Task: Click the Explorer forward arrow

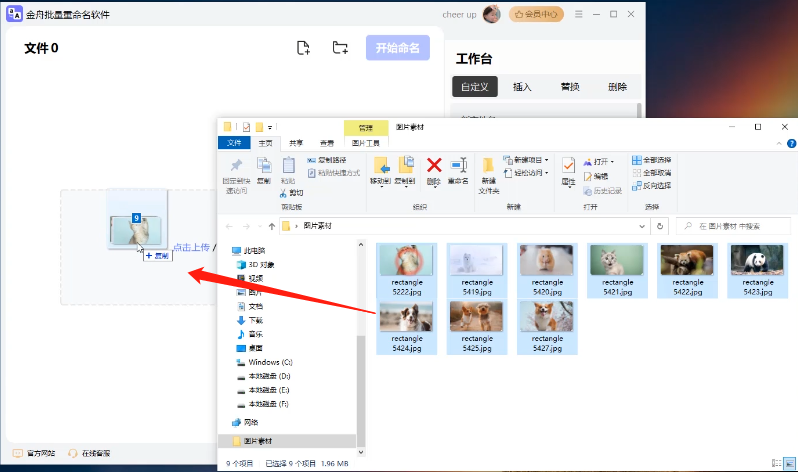Action: pyautogui.click(x=246, y=226)
